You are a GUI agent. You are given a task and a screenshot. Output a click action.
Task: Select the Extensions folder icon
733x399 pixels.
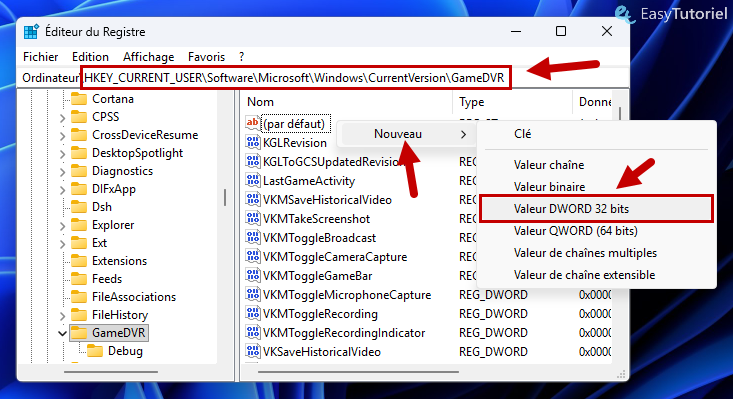[x=79, y=261]
